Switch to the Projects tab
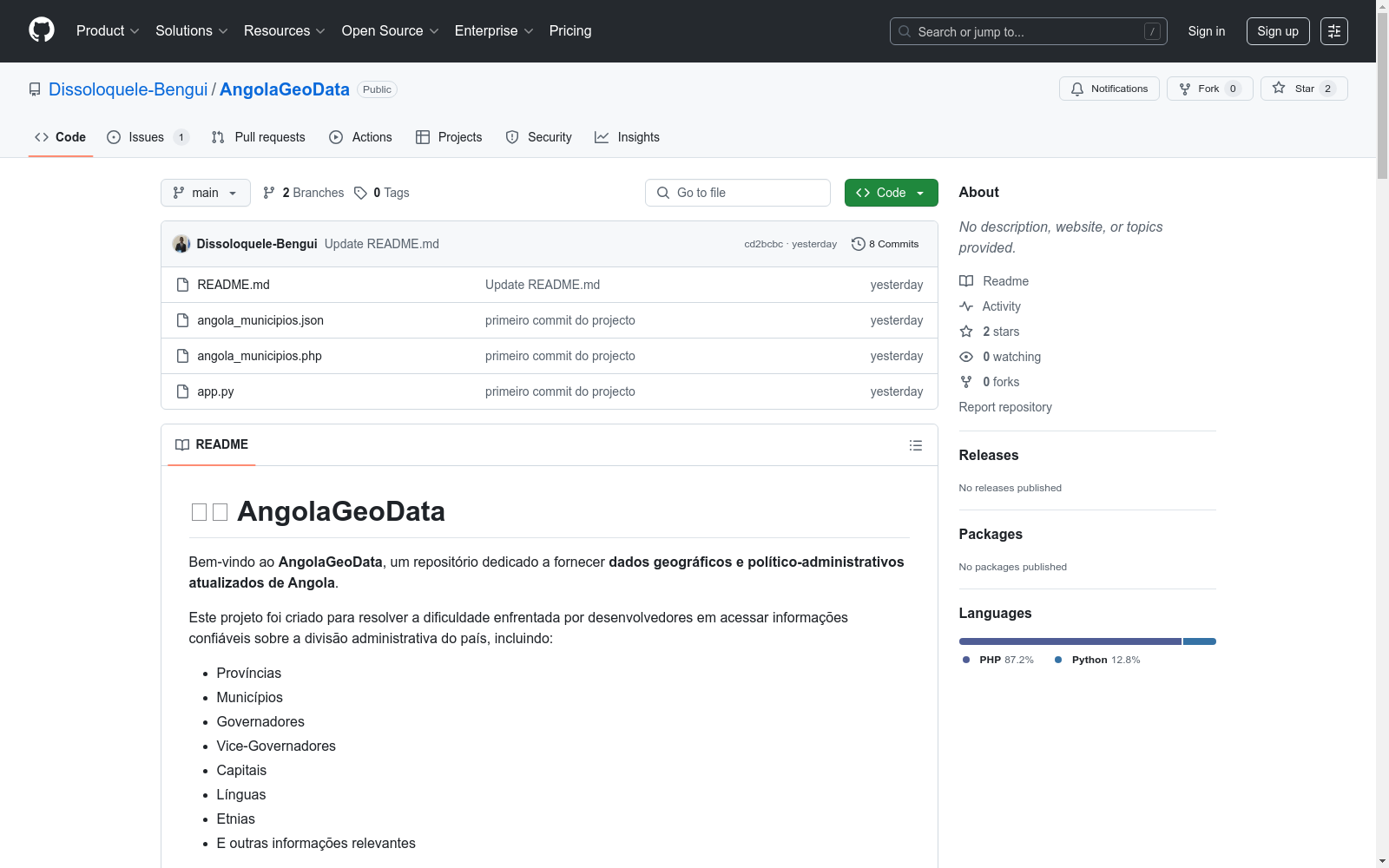The width and height of the screenshot is (1389, 868). pos(449,137)
